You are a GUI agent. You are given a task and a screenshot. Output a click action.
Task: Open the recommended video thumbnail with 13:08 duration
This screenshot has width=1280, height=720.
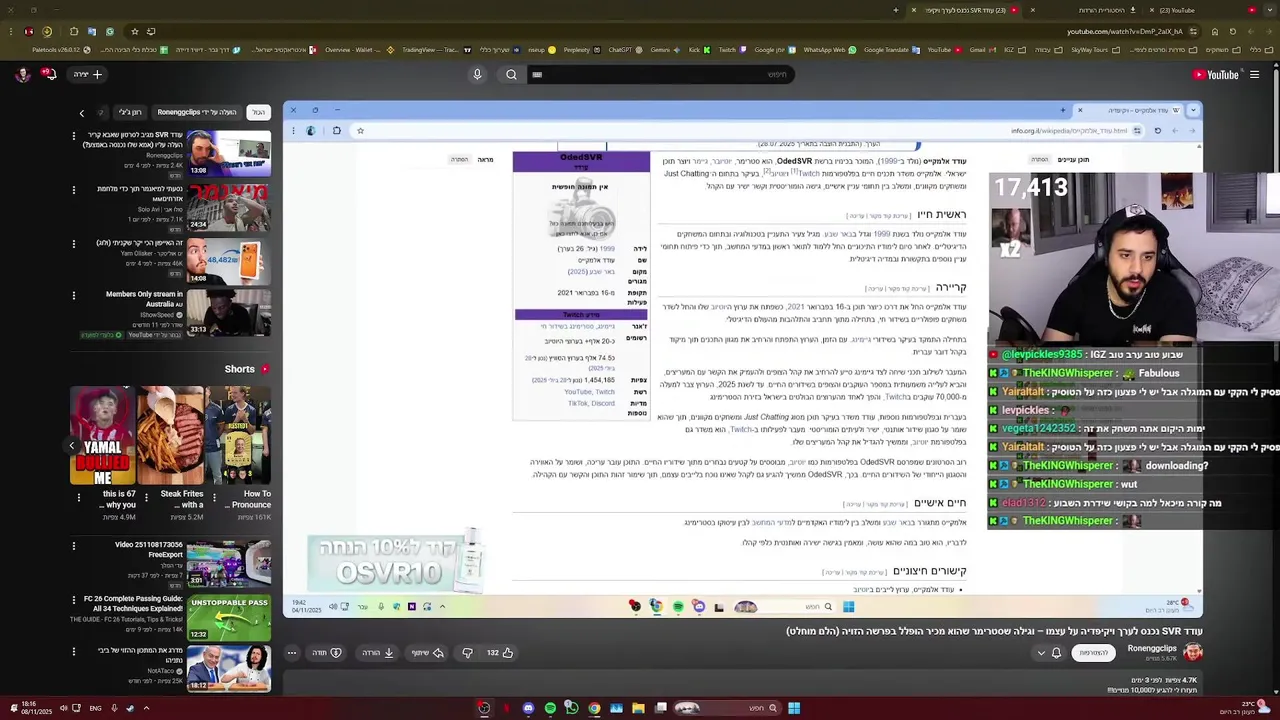(x=228, y=153)
